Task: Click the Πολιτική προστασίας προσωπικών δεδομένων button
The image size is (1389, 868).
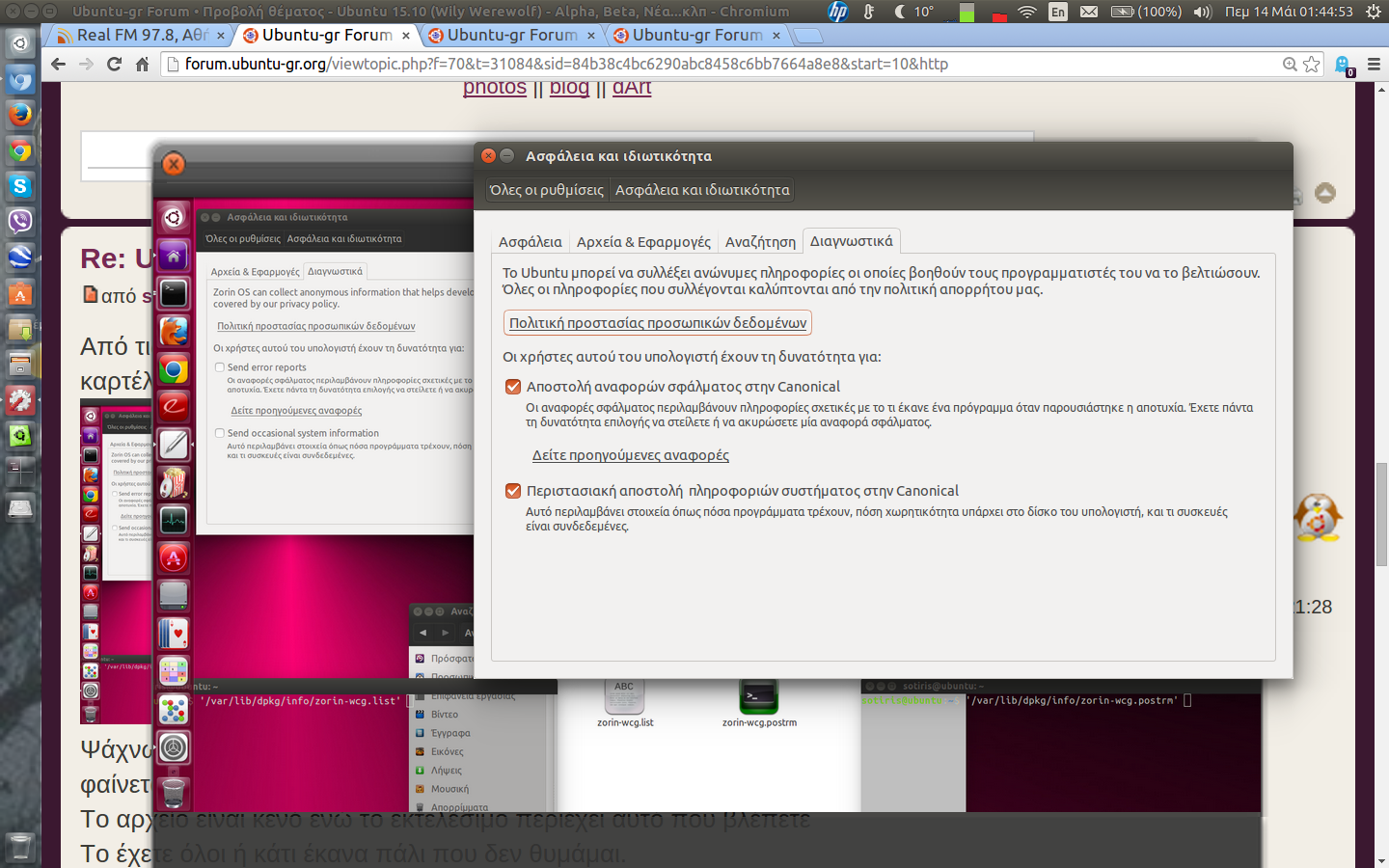Action: [658, 323]
